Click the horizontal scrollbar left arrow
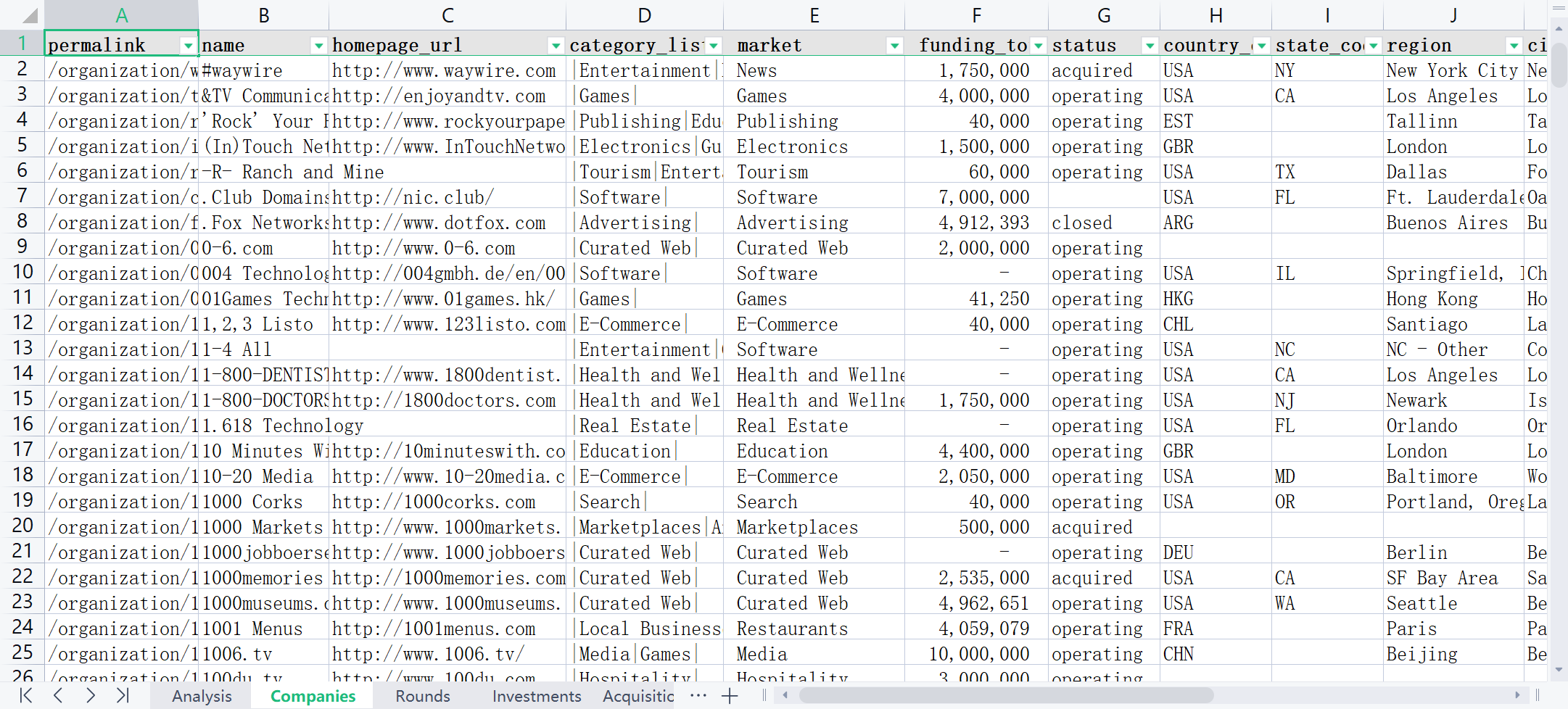This screenshot has height=709, width=1568. click(x=785, y=695)
